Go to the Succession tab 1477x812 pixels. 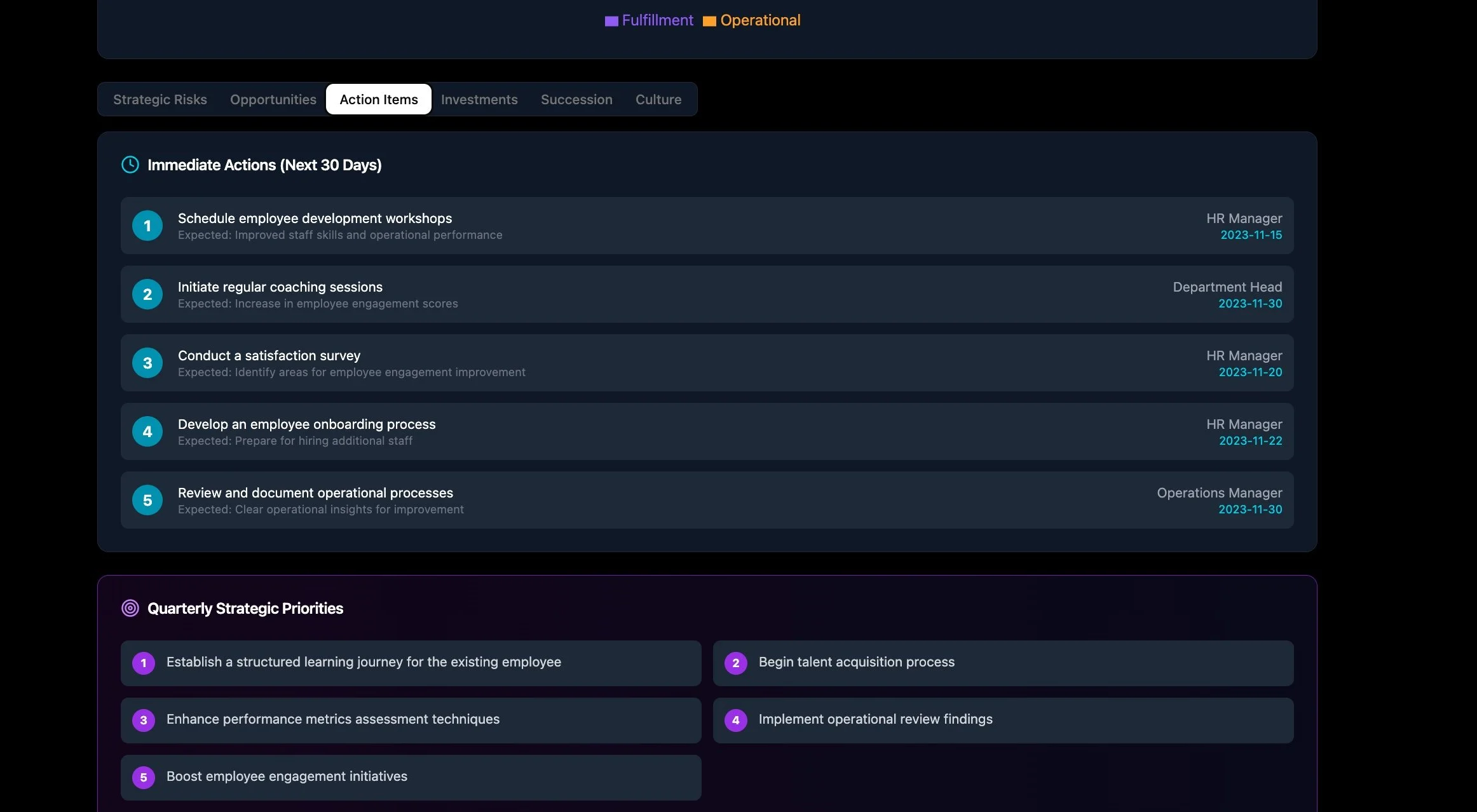576,100
